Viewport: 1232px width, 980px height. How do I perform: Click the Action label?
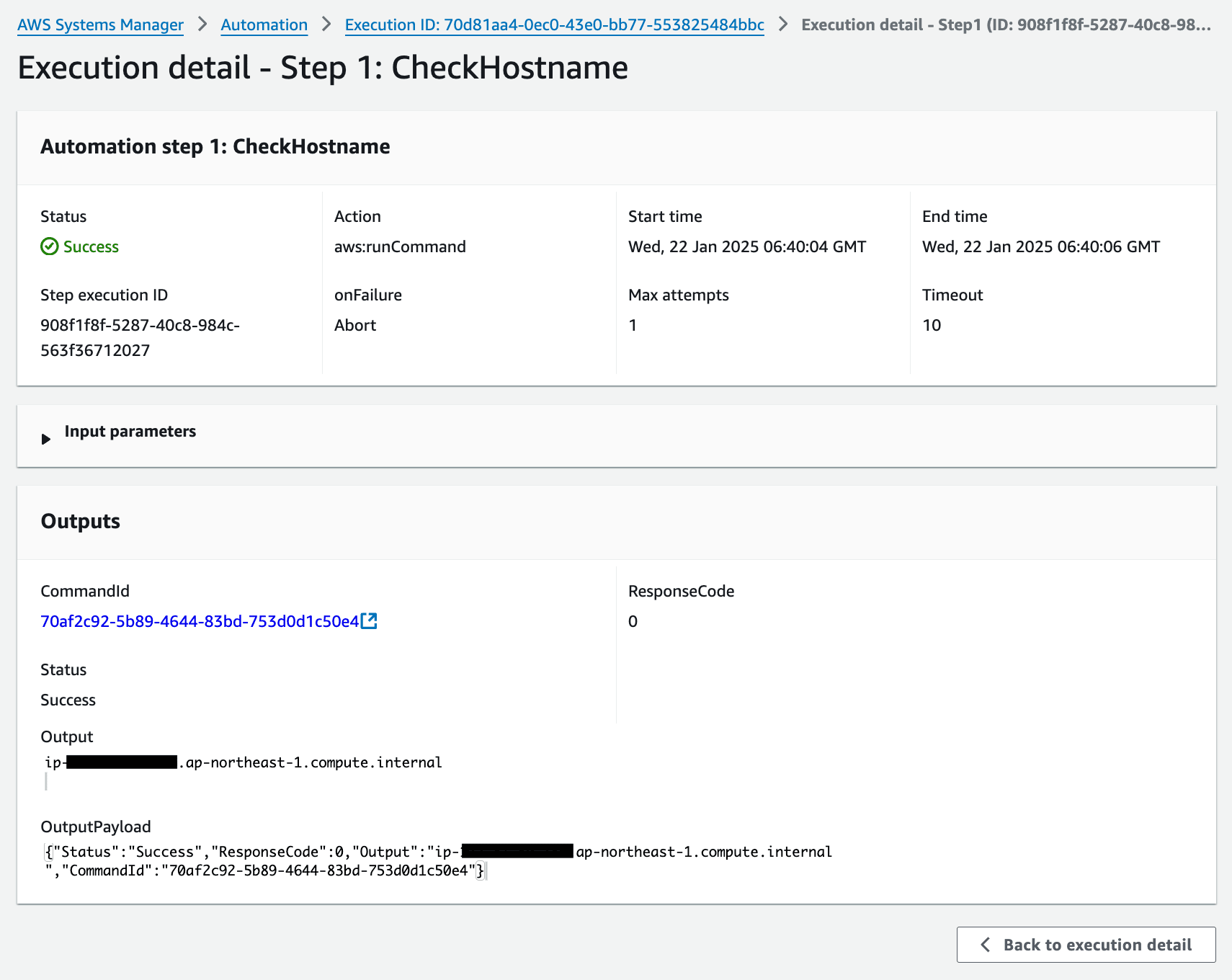[x=357, y=216]
